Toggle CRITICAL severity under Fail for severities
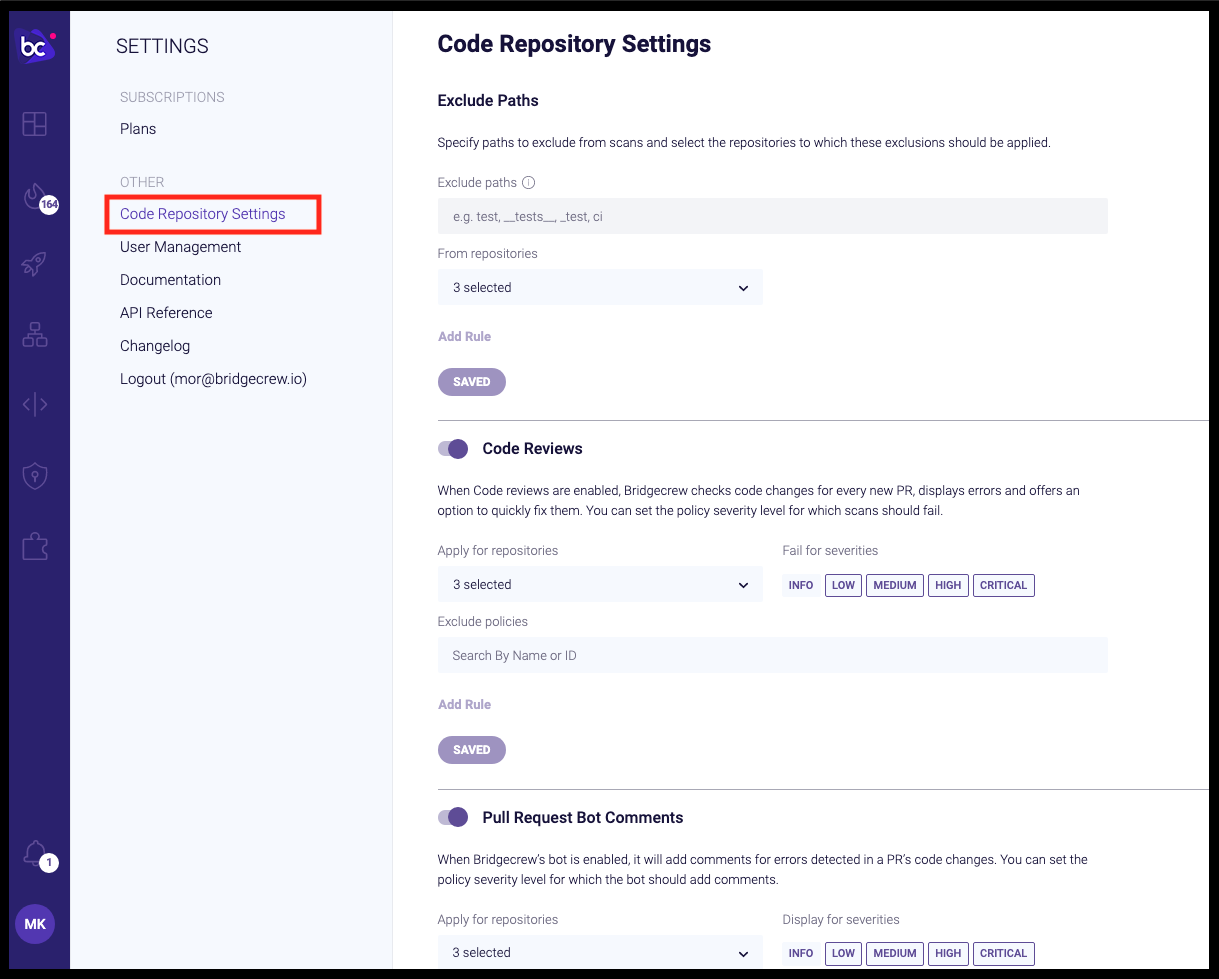 click(1004, 585)
